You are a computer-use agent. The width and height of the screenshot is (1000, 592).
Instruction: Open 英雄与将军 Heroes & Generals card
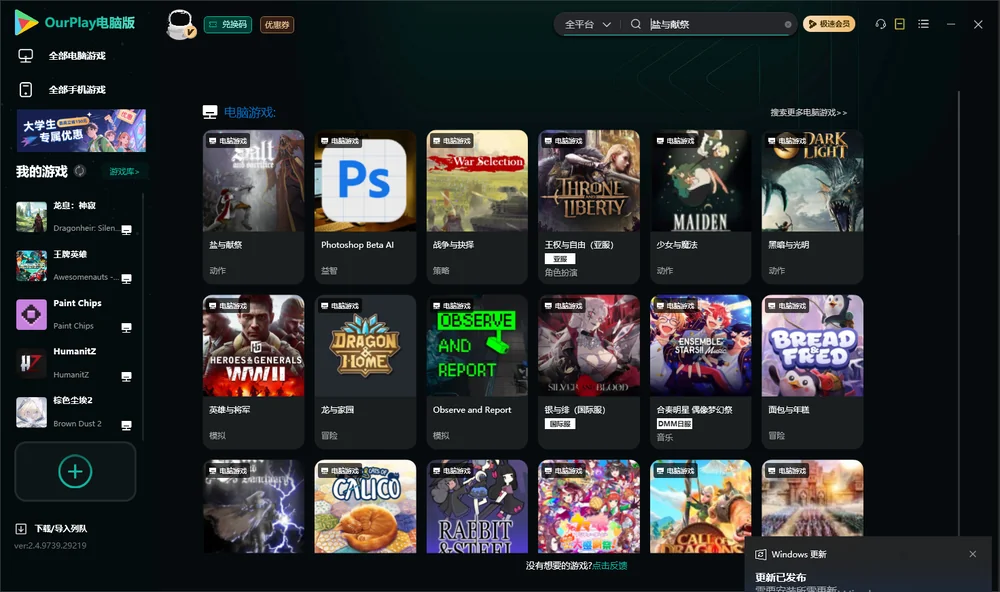coord(253,372)
